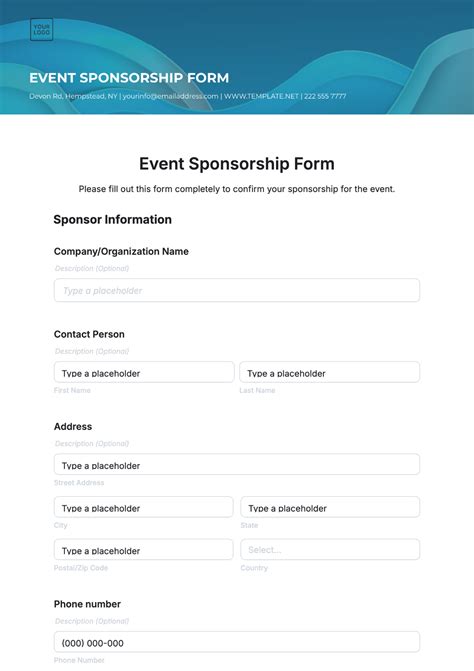Click the Phone Number input field

[237, 642]
